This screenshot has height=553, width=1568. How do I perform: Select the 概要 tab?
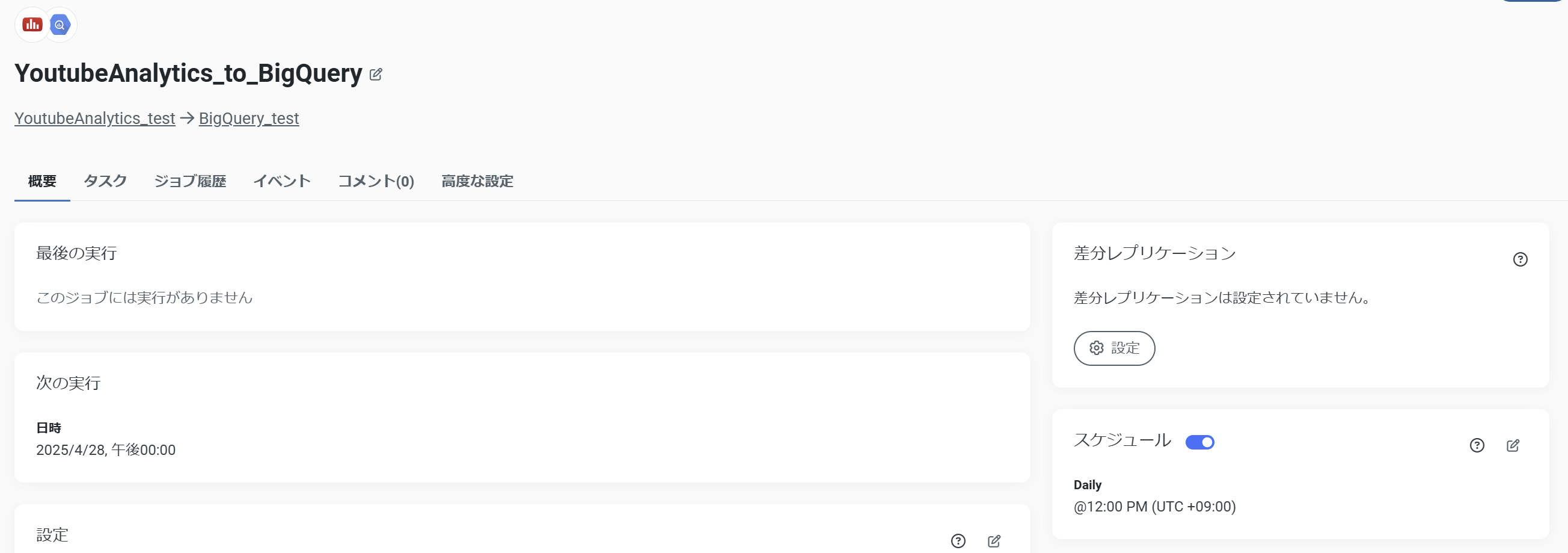pos(42,181)
